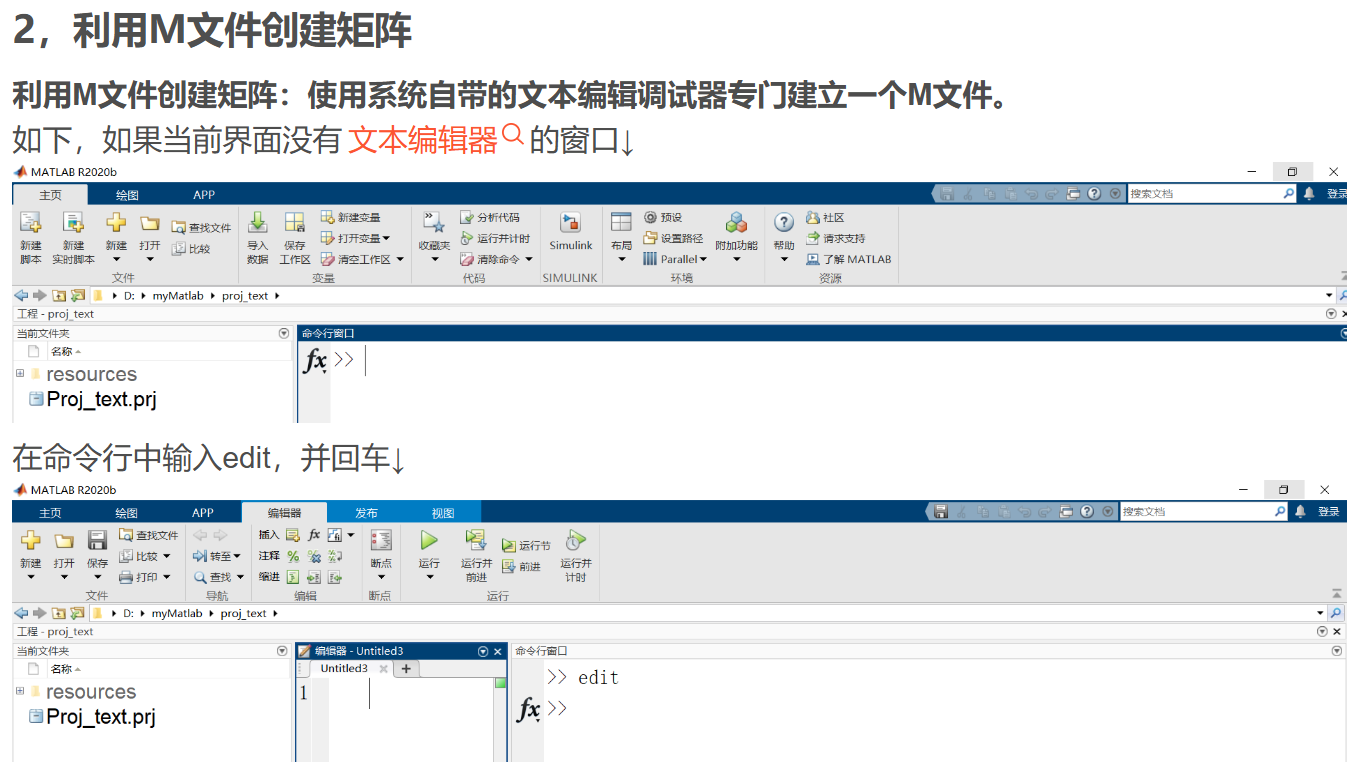The width and height of the screenshot is (1361, 780).
Task: Click Find Files (查找文件) in lower editor tab
Action: (148, 535)
